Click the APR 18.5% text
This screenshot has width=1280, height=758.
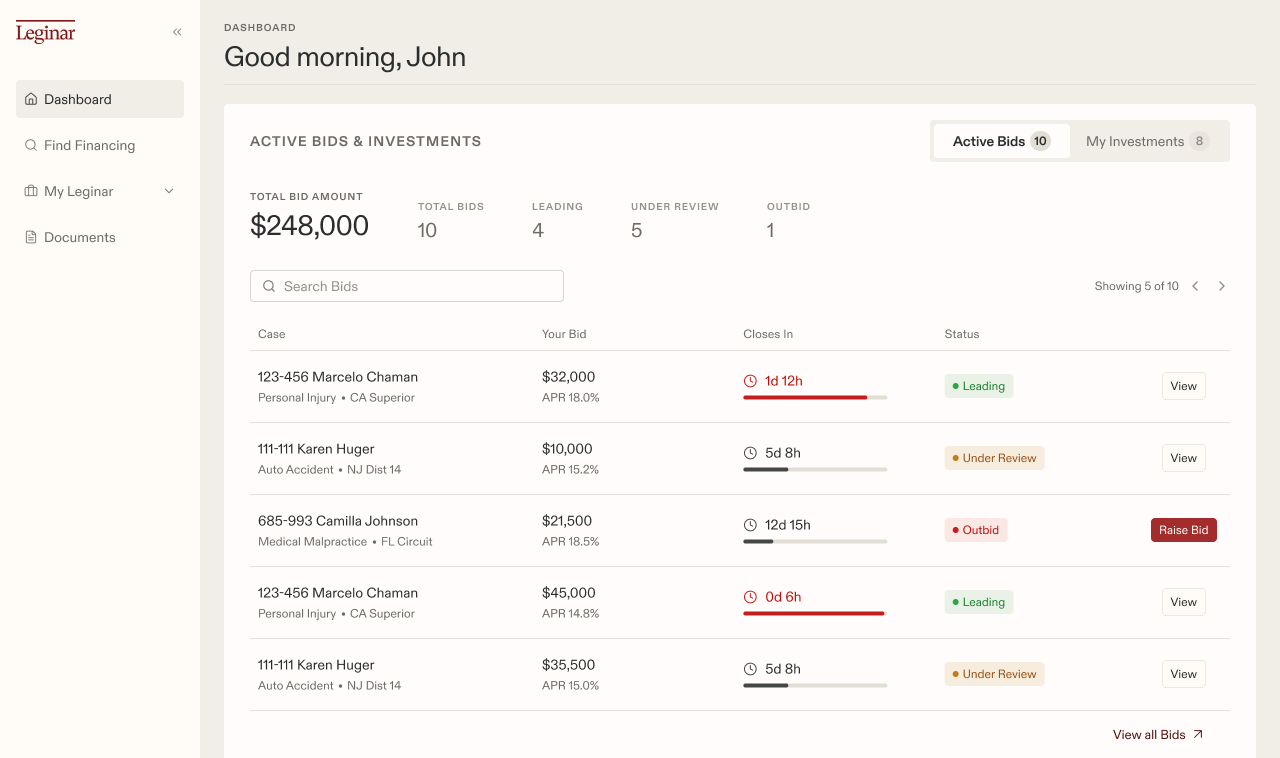pyautogui.click(x=571, y=541)
